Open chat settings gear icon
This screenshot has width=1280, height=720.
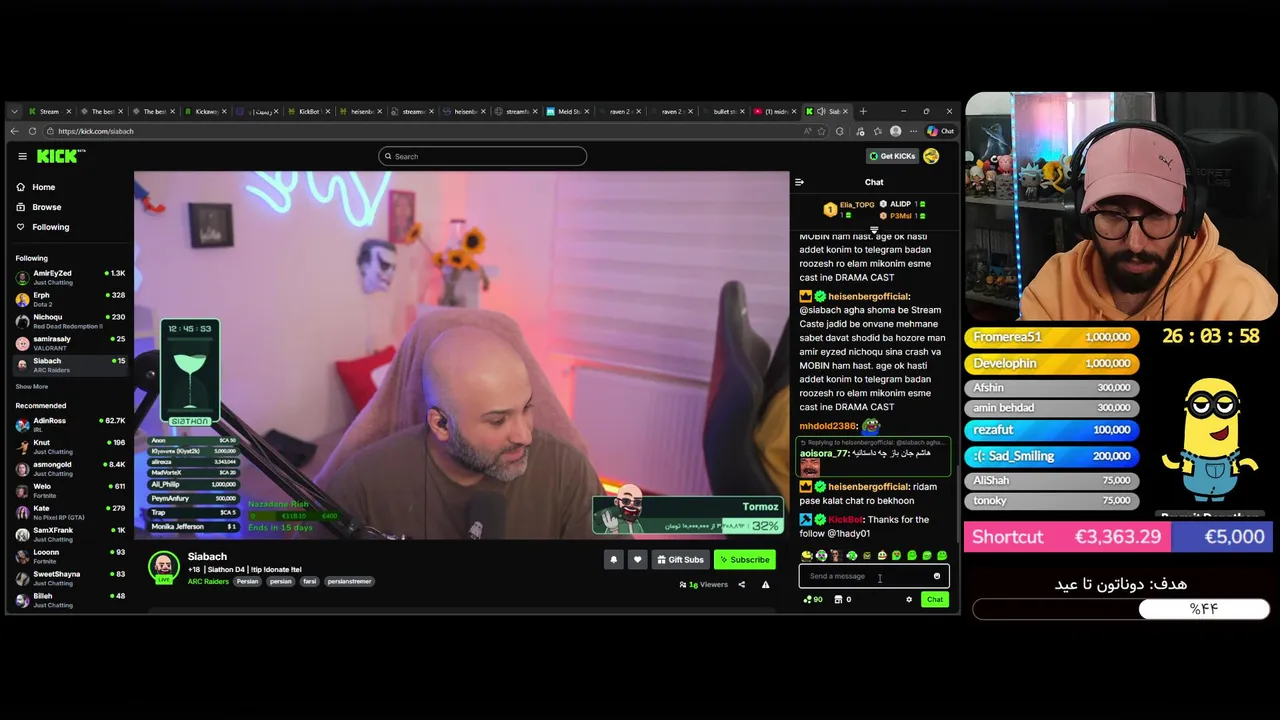point(909,600)
